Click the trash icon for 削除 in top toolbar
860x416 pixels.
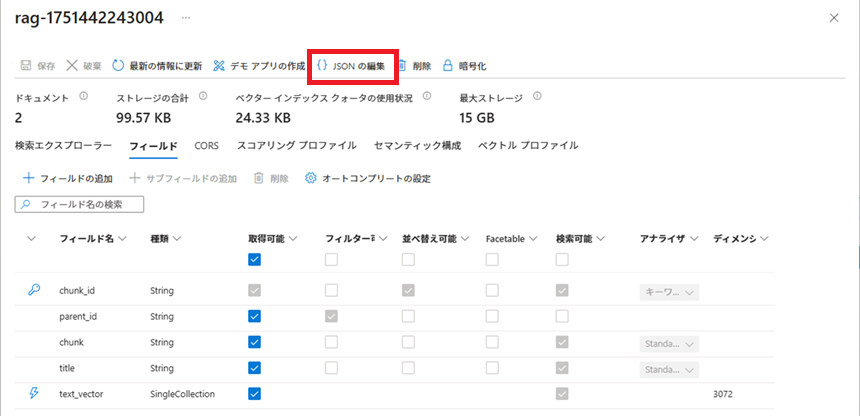point(402,66)
